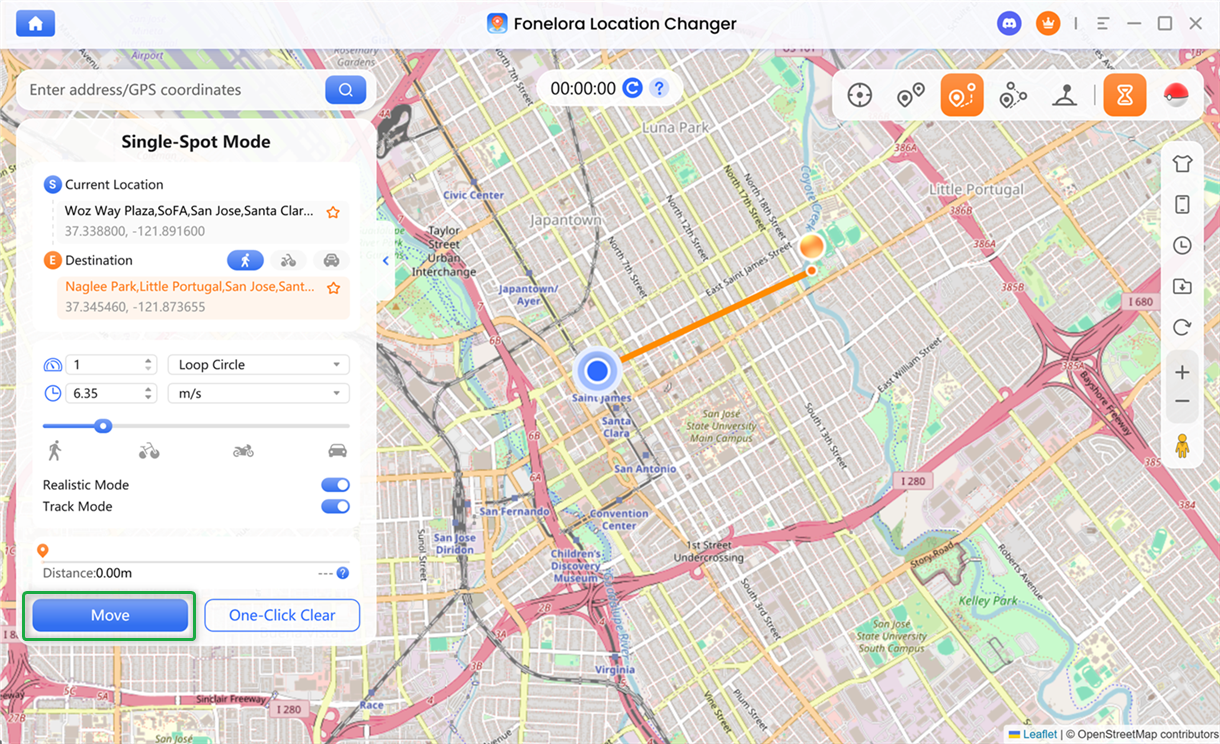Screen dimensions: 1220x744
Task: Toggle Realistic Mode switch
Action: pyautogui.click(x=335, y=485)
